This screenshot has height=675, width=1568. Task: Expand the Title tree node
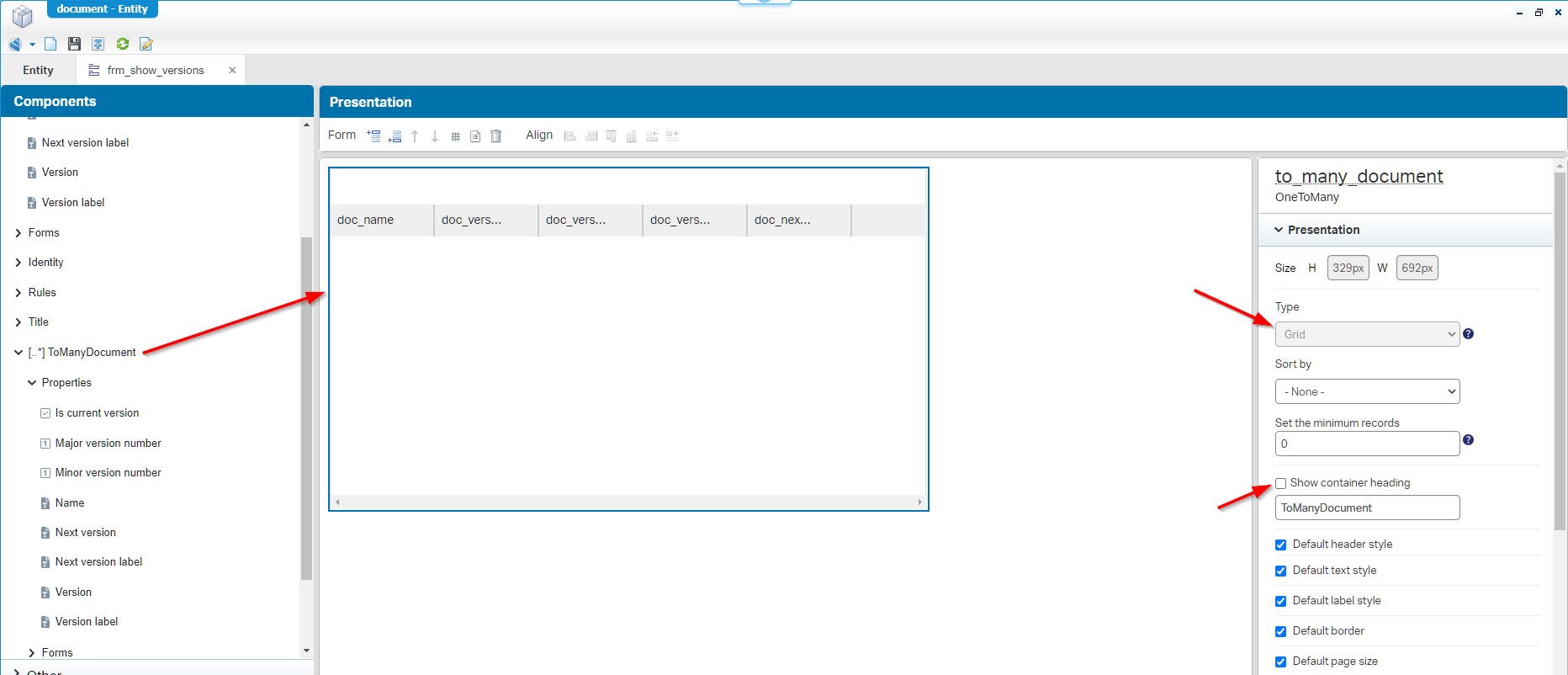(x=19, y=322)
